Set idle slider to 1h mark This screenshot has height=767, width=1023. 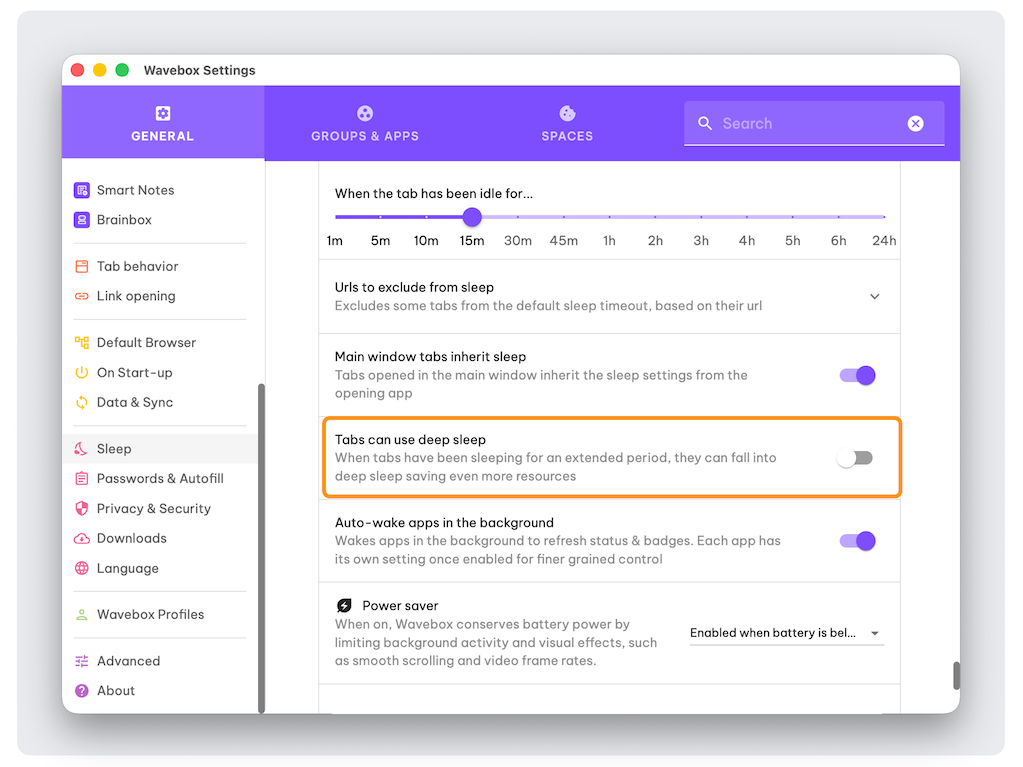click(x=609, y=217)
